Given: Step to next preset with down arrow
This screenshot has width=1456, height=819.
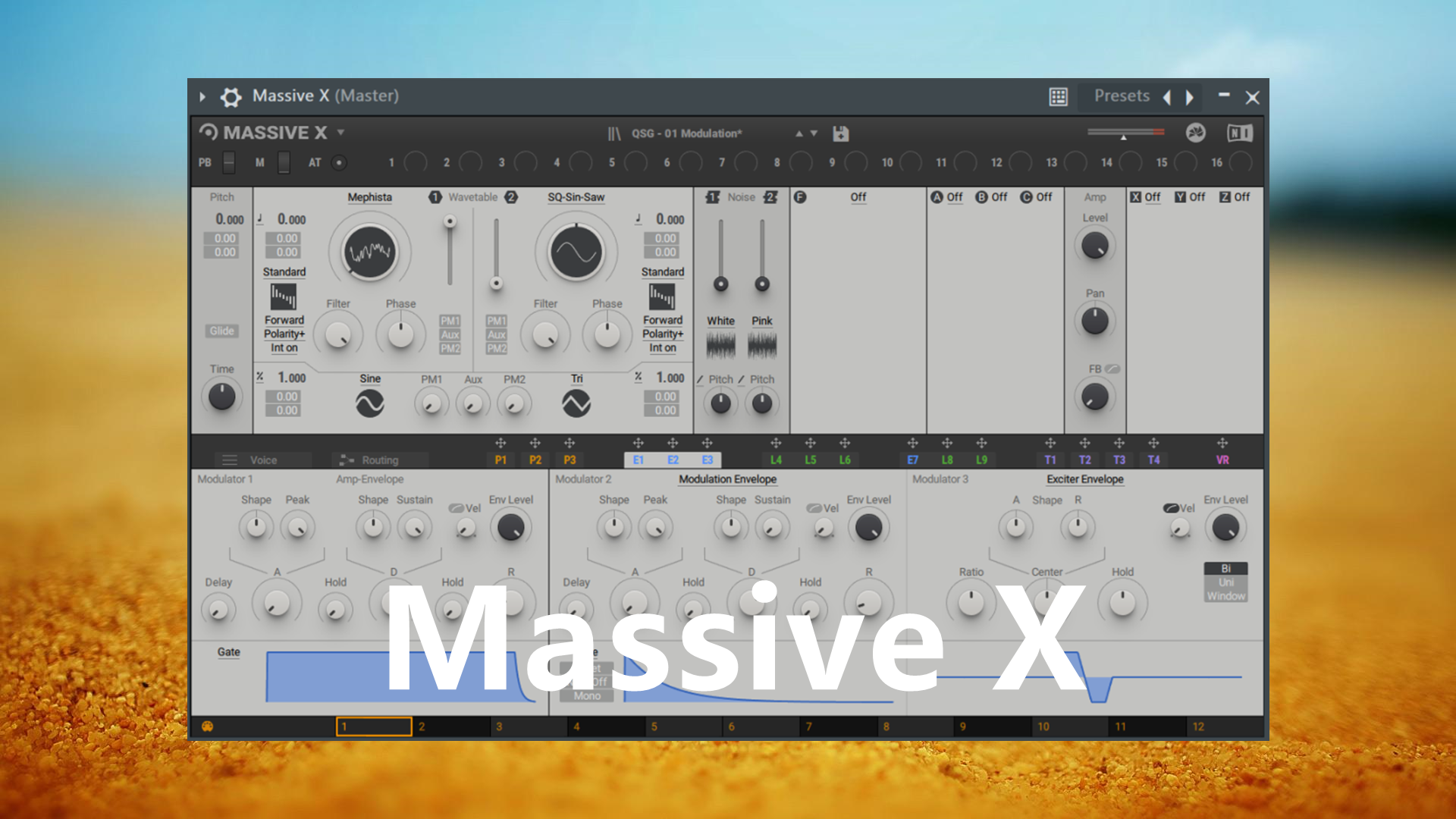Looking at the screenshot, I should click(814, 133).
